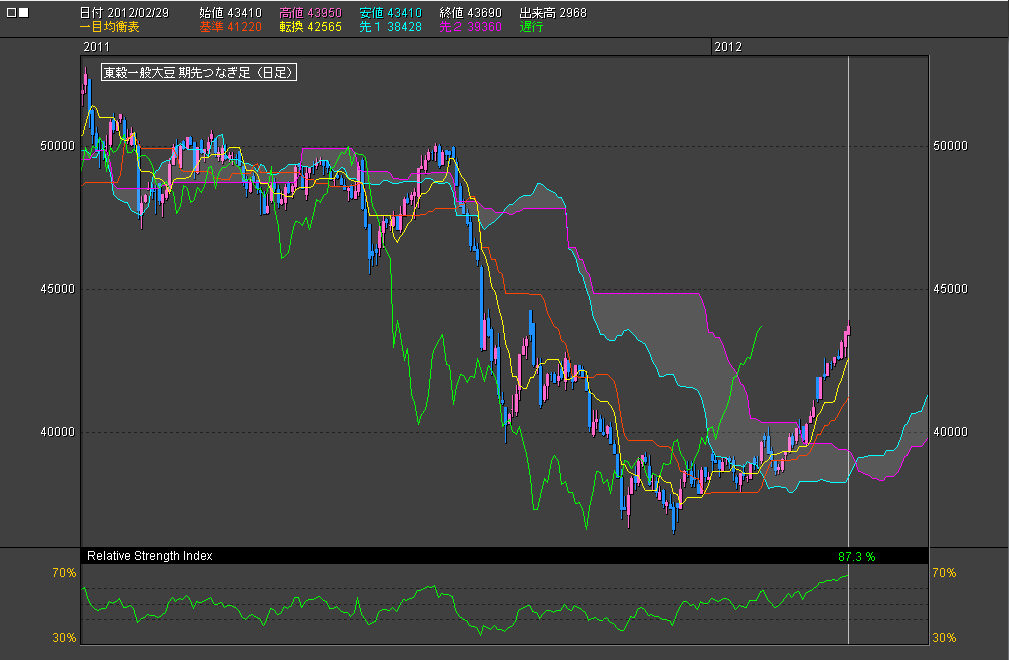Image resolution: width=1009 pixels, height=660 pixels.
Task: Click the 日付 2012/02/29 date readout
Action: [127, 13]
